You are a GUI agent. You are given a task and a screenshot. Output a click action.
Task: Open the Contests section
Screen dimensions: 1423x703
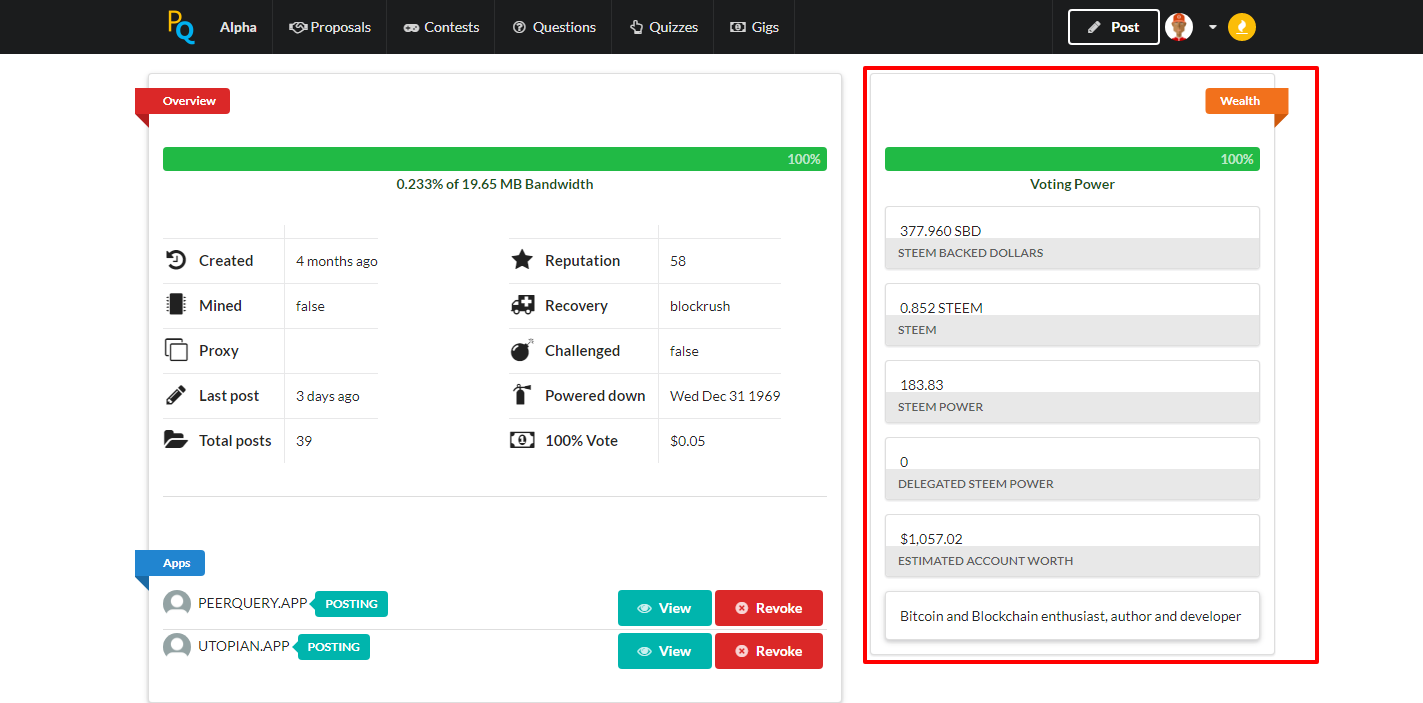441,27
